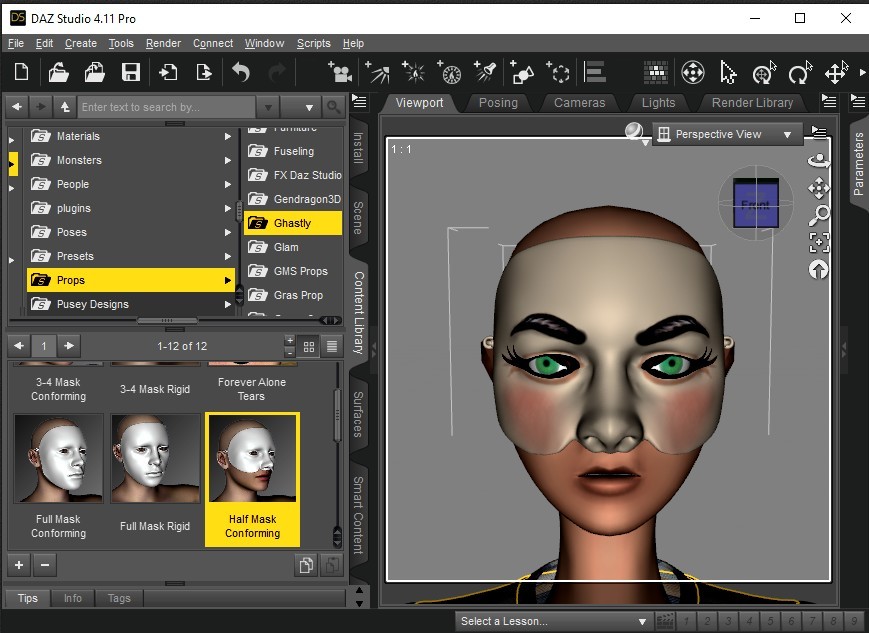Click the reset view viewport icon

[819, 270]
